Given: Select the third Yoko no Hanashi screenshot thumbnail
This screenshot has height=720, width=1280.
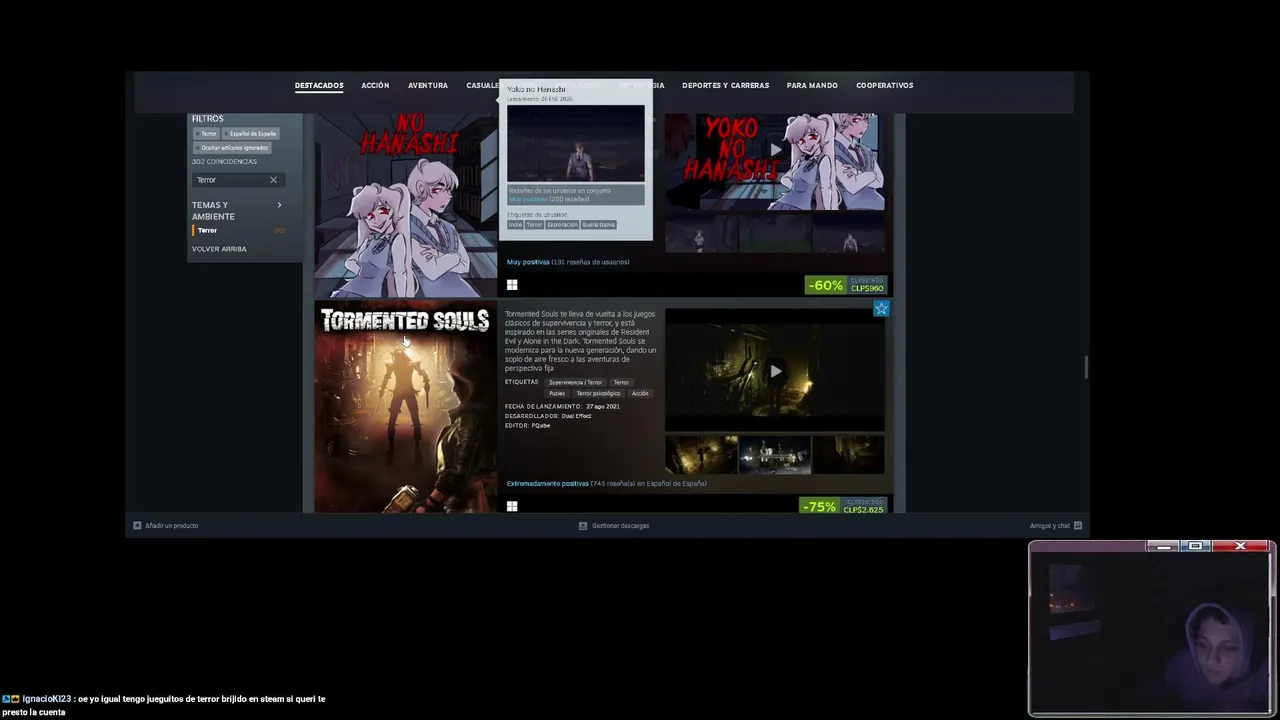Looking at the screenshot, I should click(849, 234).
